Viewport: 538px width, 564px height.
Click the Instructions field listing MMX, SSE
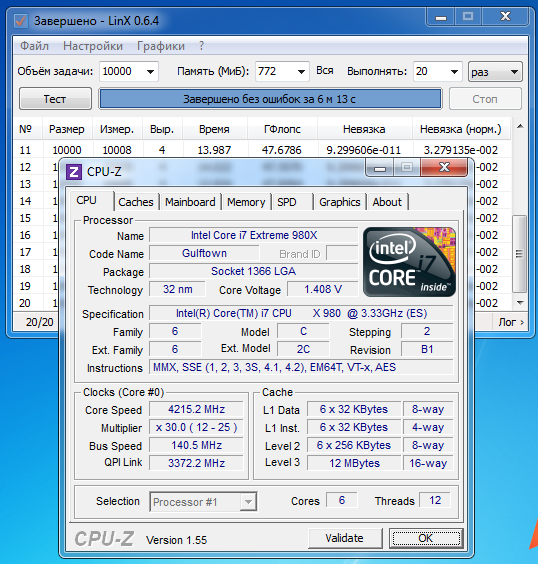[301, 367]
